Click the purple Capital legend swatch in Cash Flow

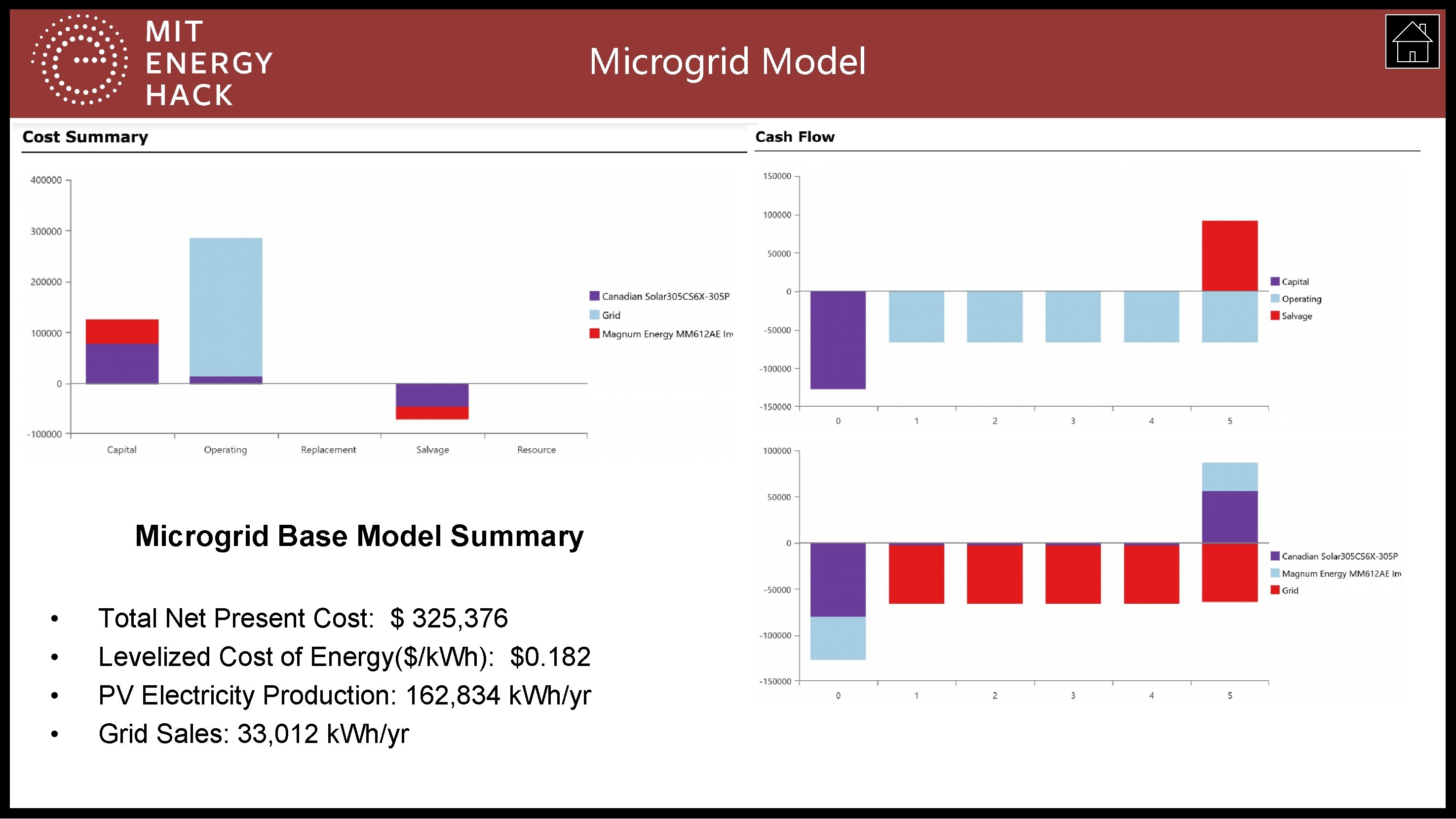point(1274,281)
